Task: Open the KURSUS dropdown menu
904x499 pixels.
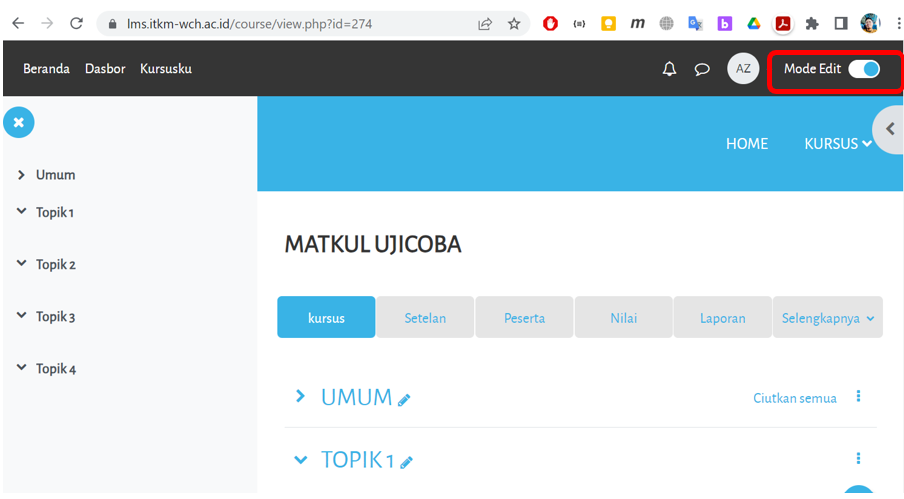Action: (x=837, y=144)
